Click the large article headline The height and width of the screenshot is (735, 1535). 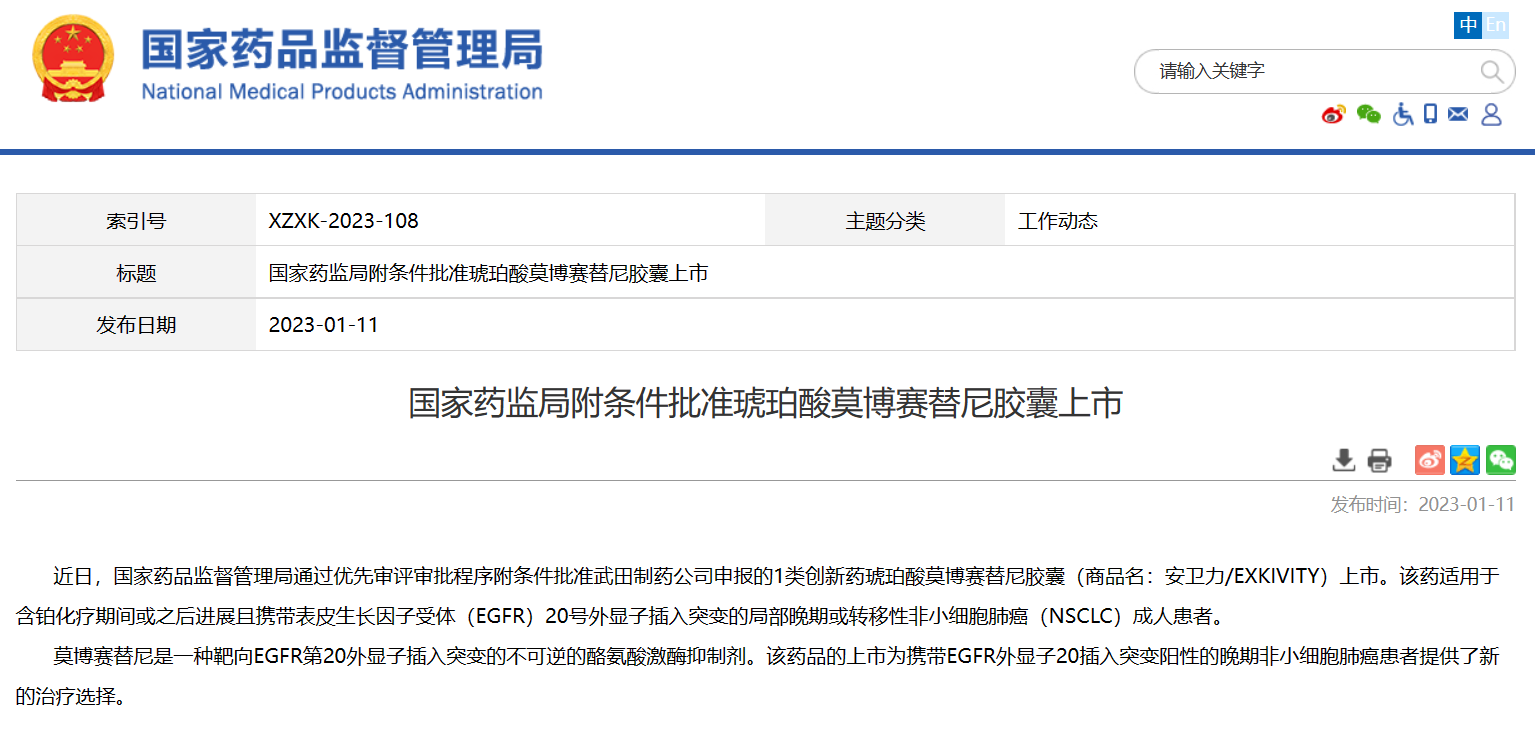pyautogui.click(x=766, y=403)
